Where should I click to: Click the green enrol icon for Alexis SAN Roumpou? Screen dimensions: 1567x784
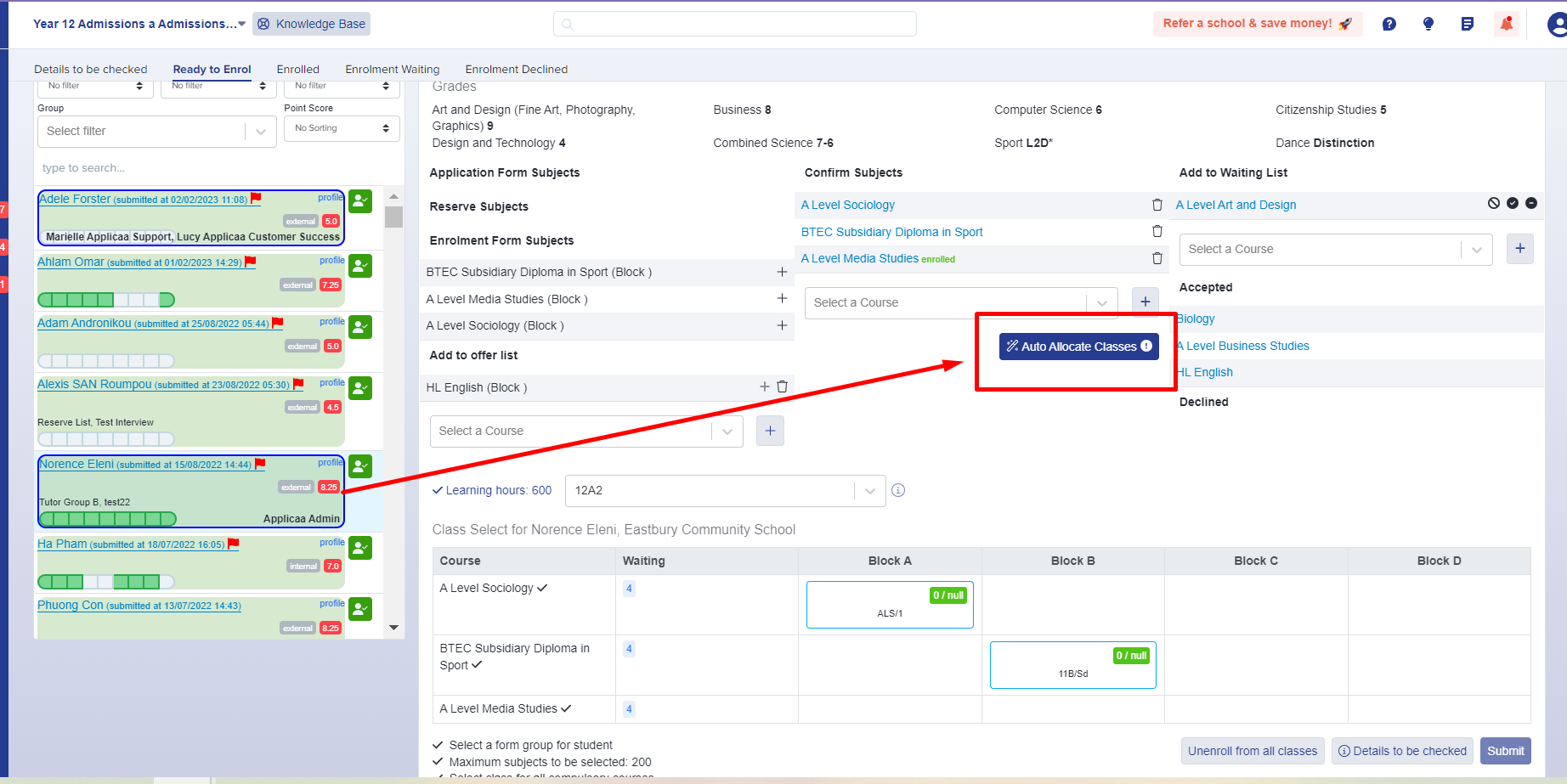pyautogui.click(x=360, y=388)
